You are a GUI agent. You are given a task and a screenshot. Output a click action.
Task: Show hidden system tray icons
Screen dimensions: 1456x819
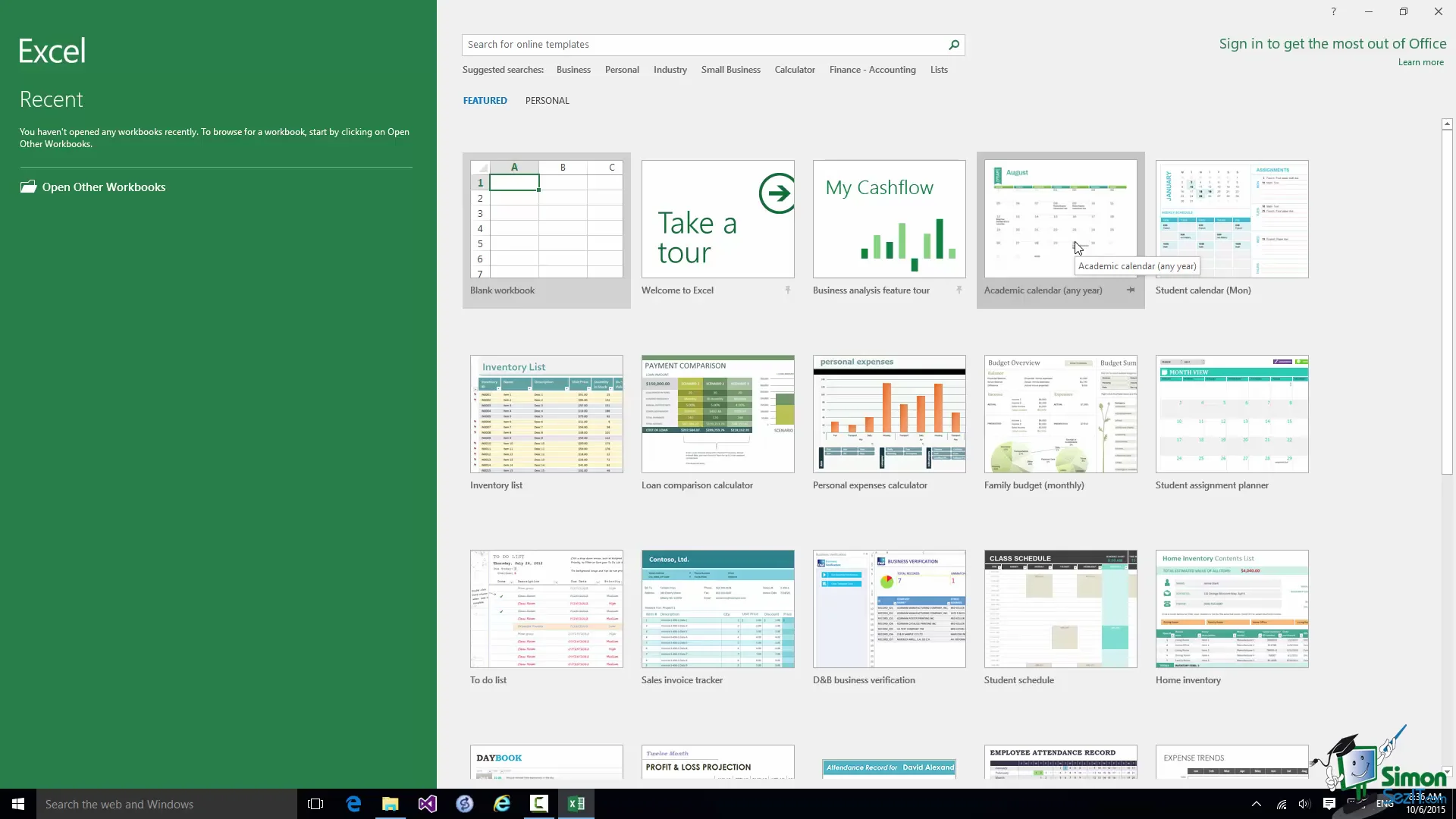pos(1256,804)
